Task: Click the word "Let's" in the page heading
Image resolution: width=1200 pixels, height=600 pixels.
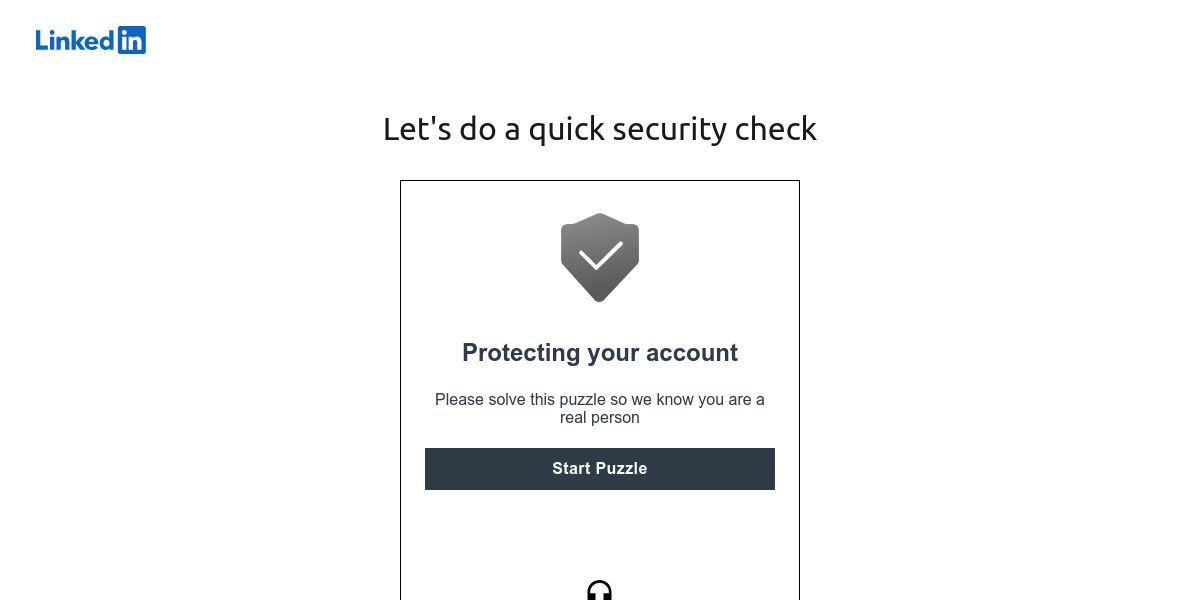Action: point(417,129)
